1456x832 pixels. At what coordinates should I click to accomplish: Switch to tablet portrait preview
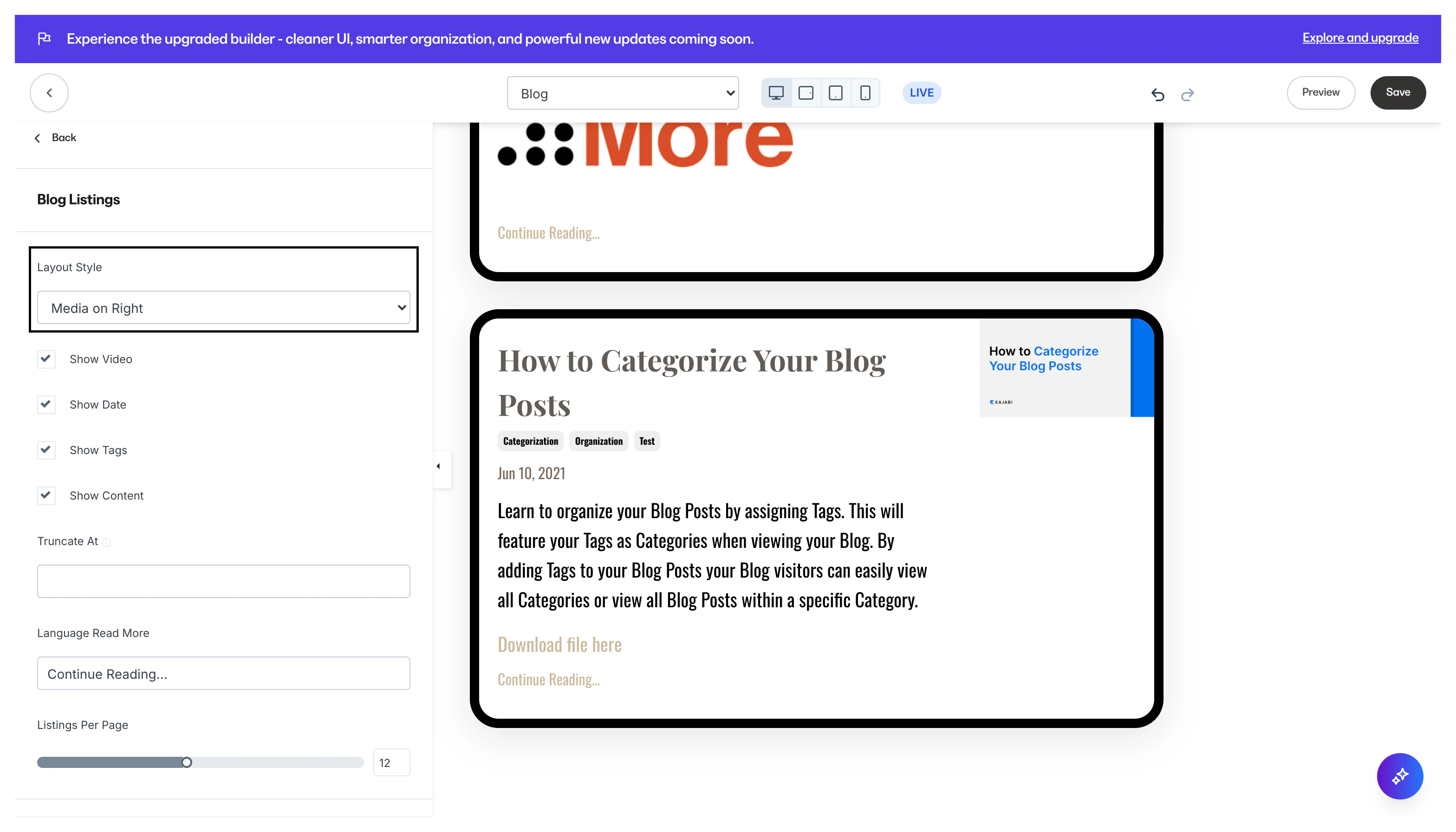tap(835, 92)
